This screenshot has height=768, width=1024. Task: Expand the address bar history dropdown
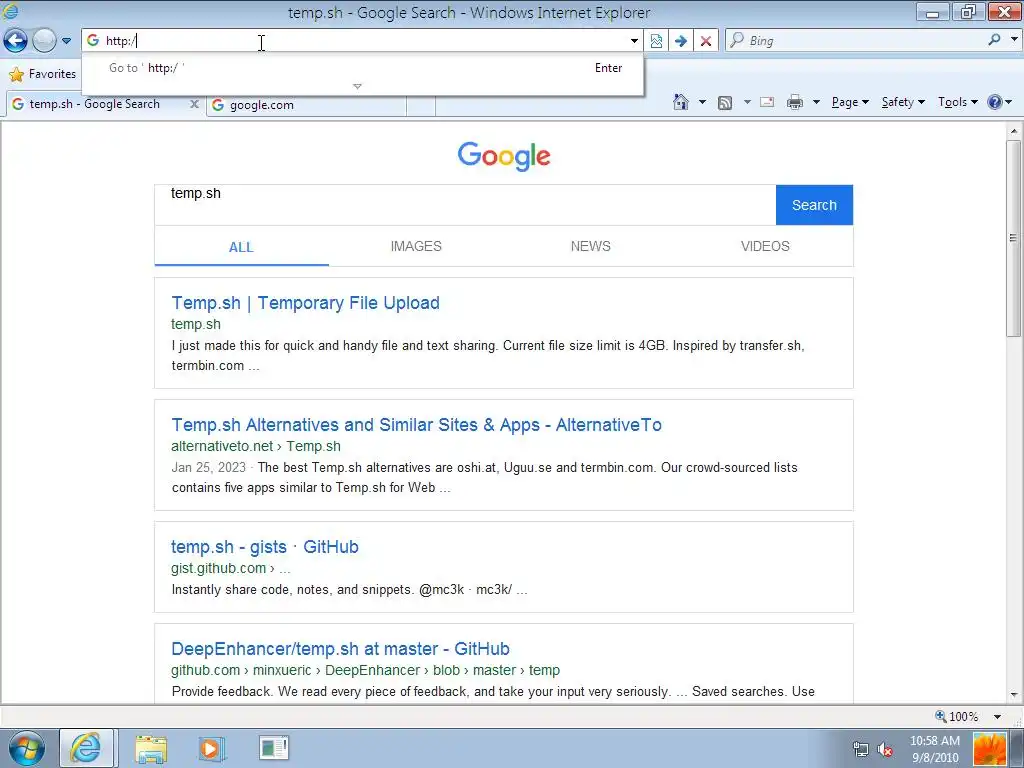(x=634, y=40)
